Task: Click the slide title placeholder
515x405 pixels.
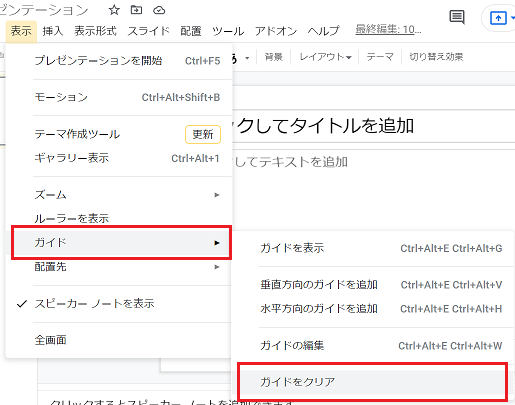Action: pos(373,126)
